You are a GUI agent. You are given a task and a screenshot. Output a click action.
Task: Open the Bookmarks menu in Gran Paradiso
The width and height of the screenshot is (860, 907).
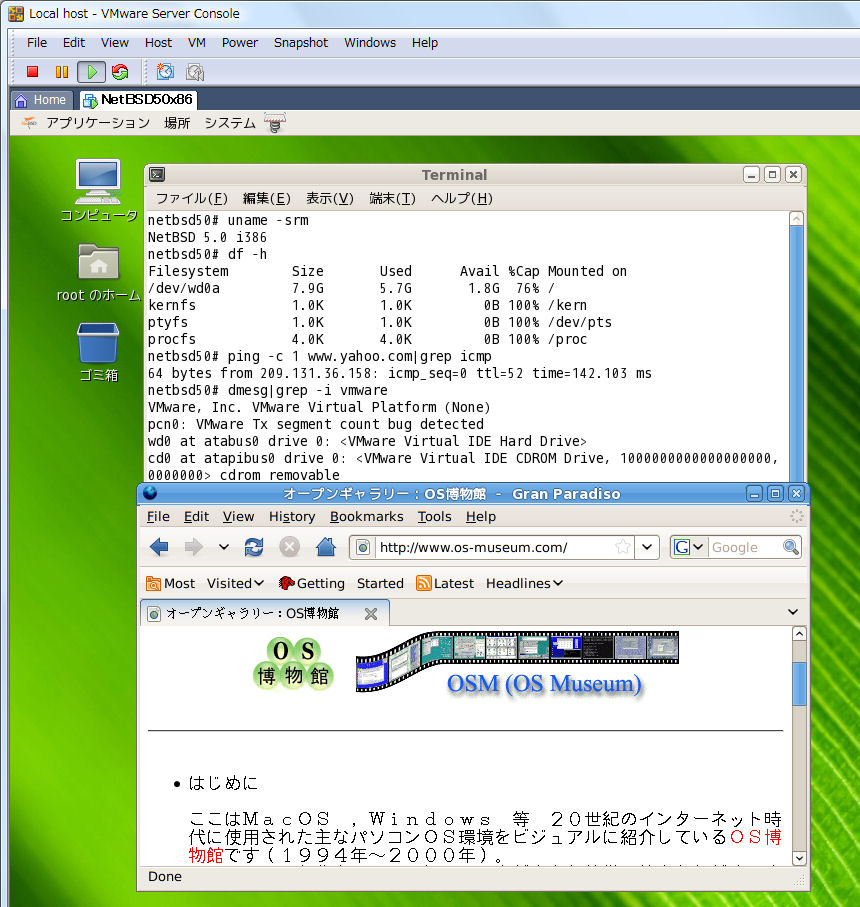(x=367, y=517)
